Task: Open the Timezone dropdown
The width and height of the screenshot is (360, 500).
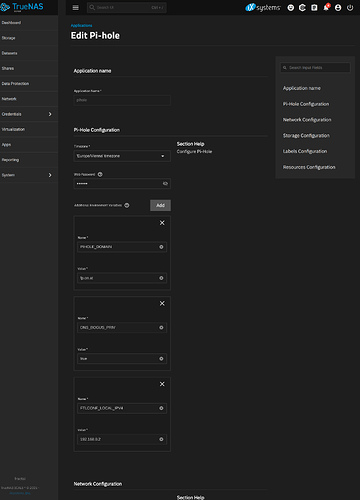Action: point(122,156)
